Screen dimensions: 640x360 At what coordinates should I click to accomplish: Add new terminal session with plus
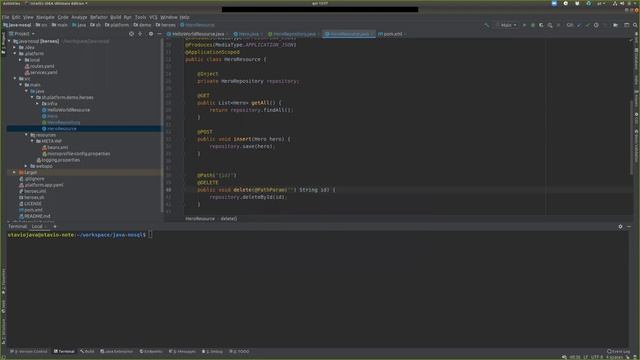coord(55,227)
